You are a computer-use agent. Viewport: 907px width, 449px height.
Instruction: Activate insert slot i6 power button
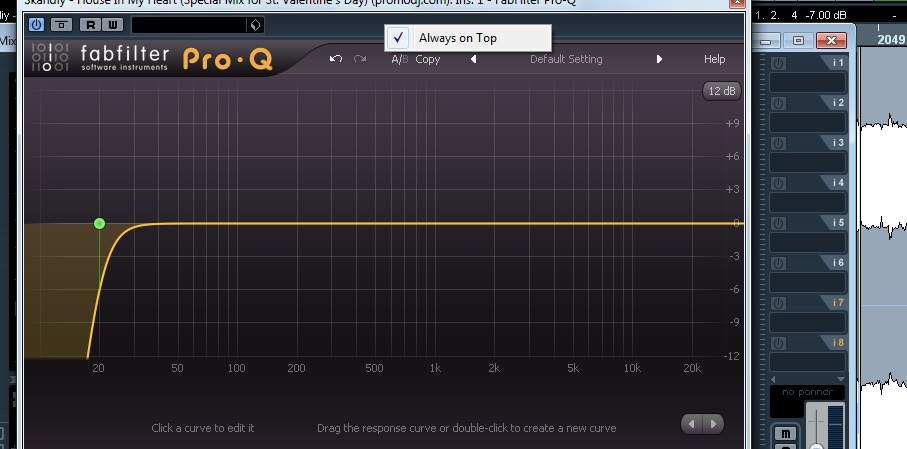tap(779, 263)
